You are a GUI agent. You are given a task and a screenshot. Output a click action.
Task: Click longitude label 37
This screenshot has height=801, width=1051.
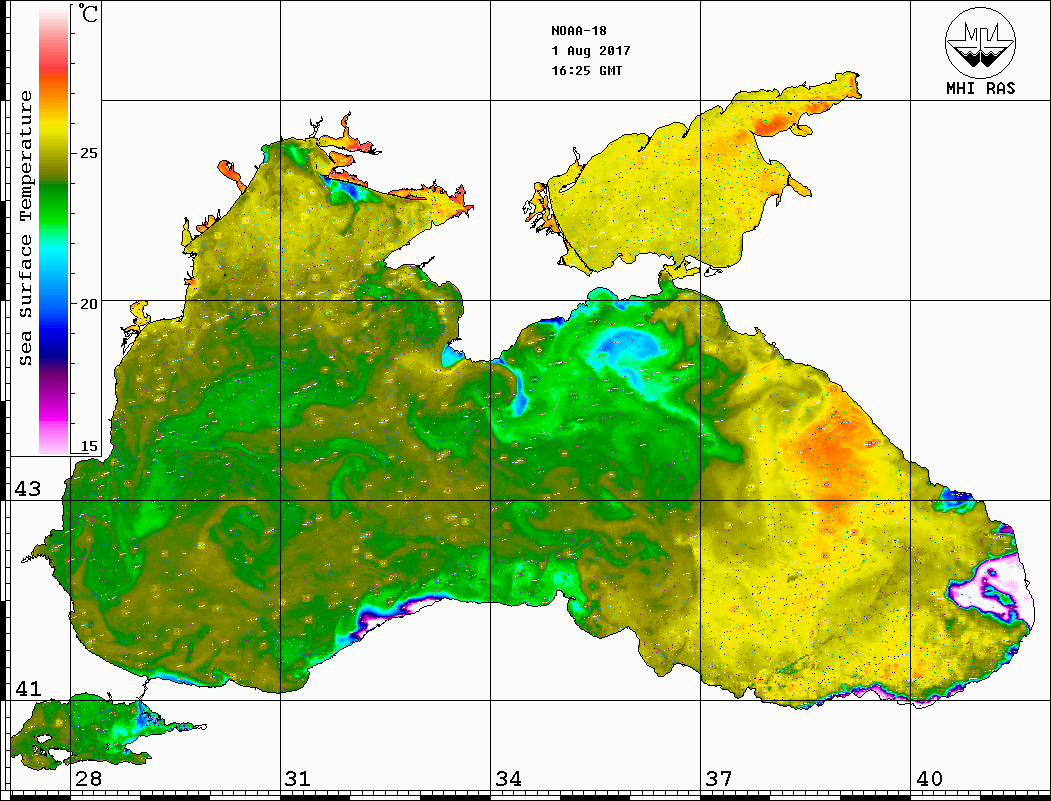point(719,778)
